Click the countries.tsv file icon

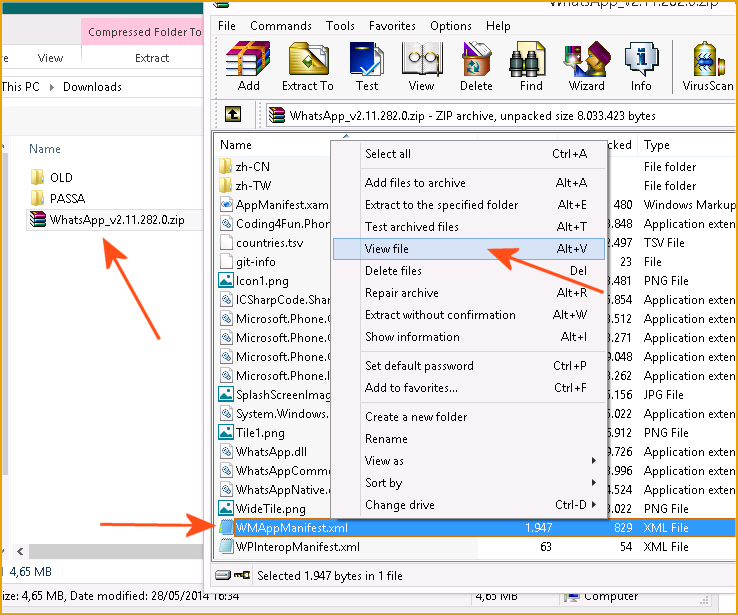(226, 242)
